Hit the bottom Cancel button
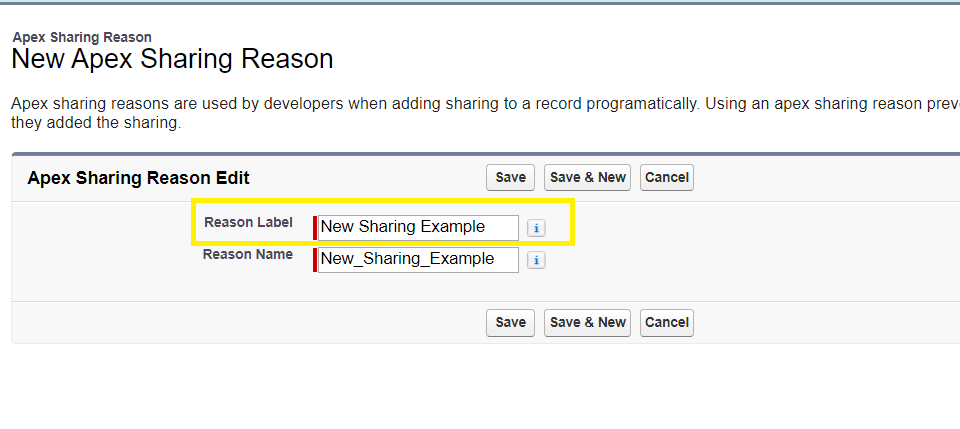This screenshot has height=429, width=960. pos(666,322)
